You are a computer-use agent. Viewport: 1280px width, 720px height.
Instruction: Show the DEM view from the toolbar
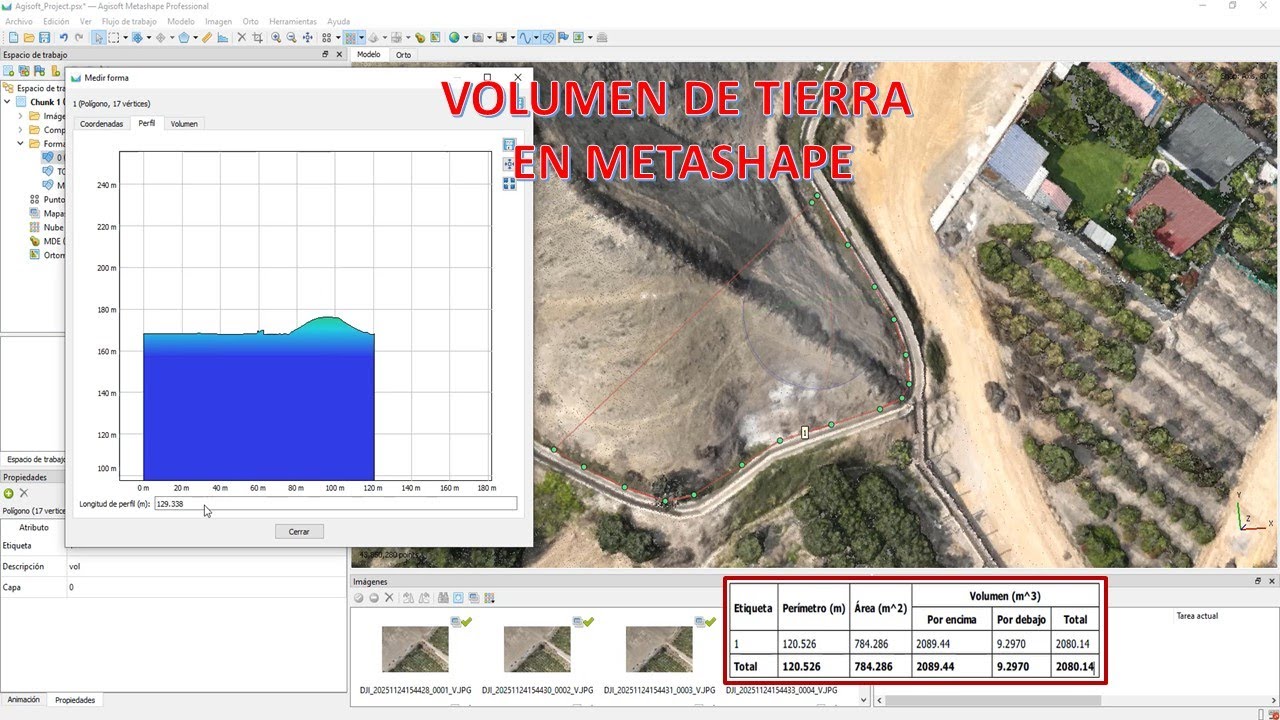(x=420, y=37)
